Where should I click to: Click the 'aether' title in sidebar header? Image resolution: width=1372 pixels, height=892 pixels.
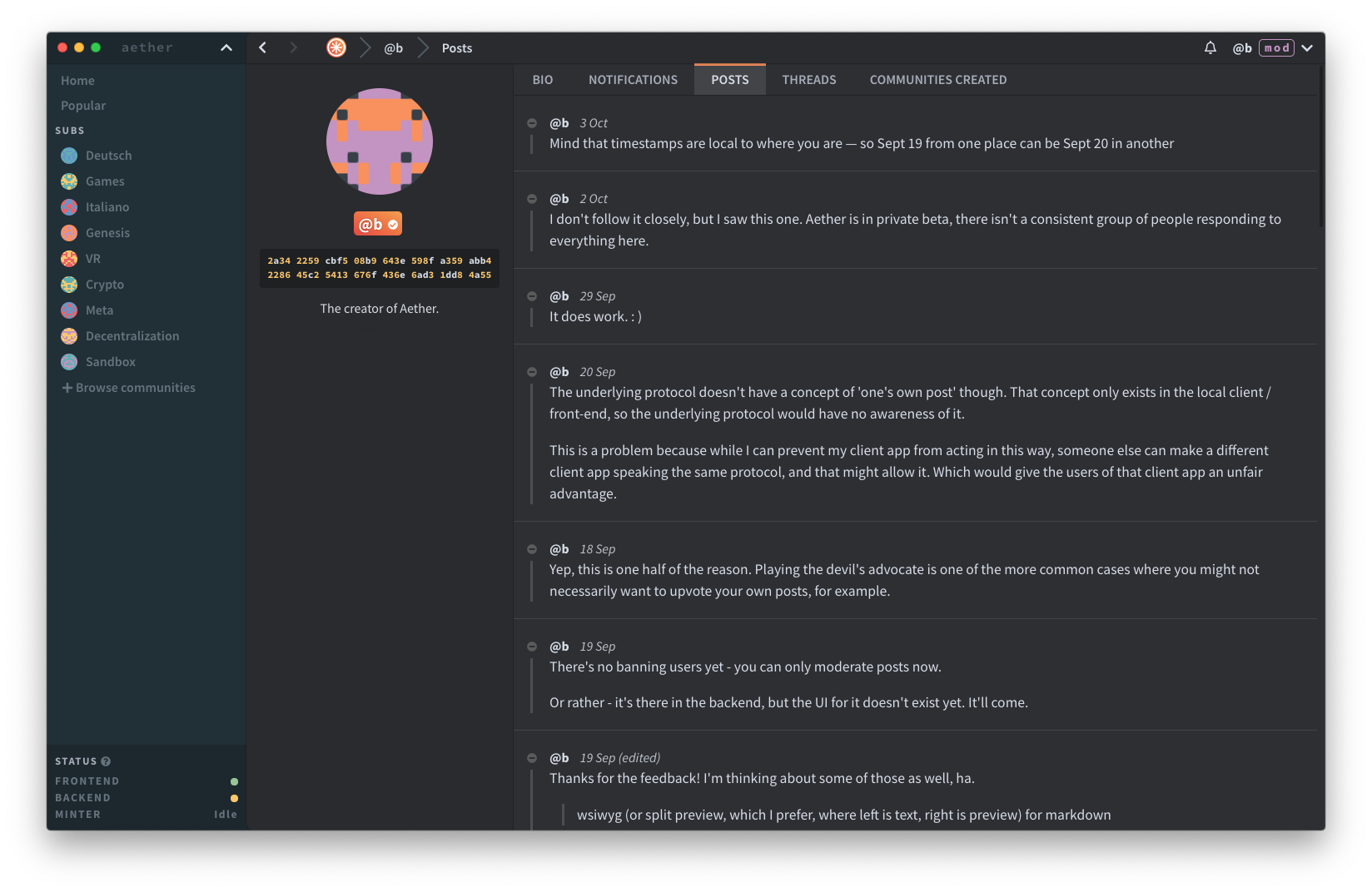[x=147, y=47]
